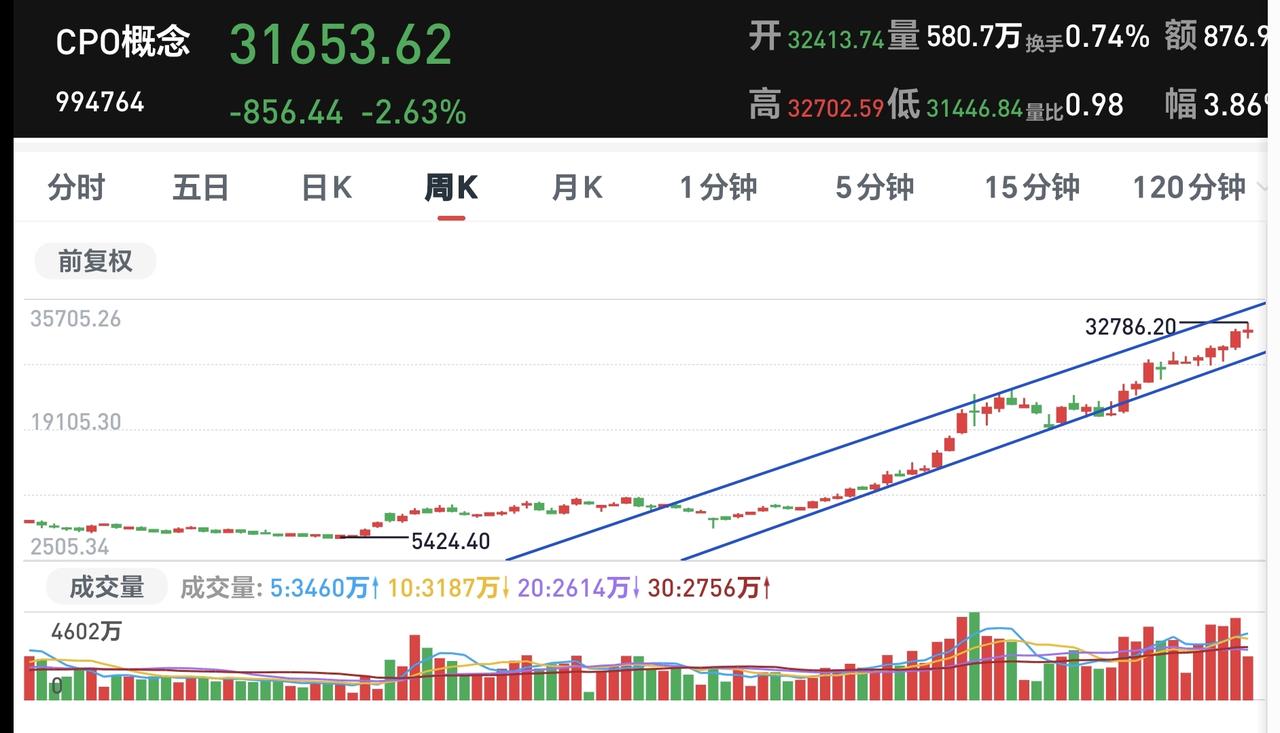Choose the 1分钟 interval tab

click(718, 187)
